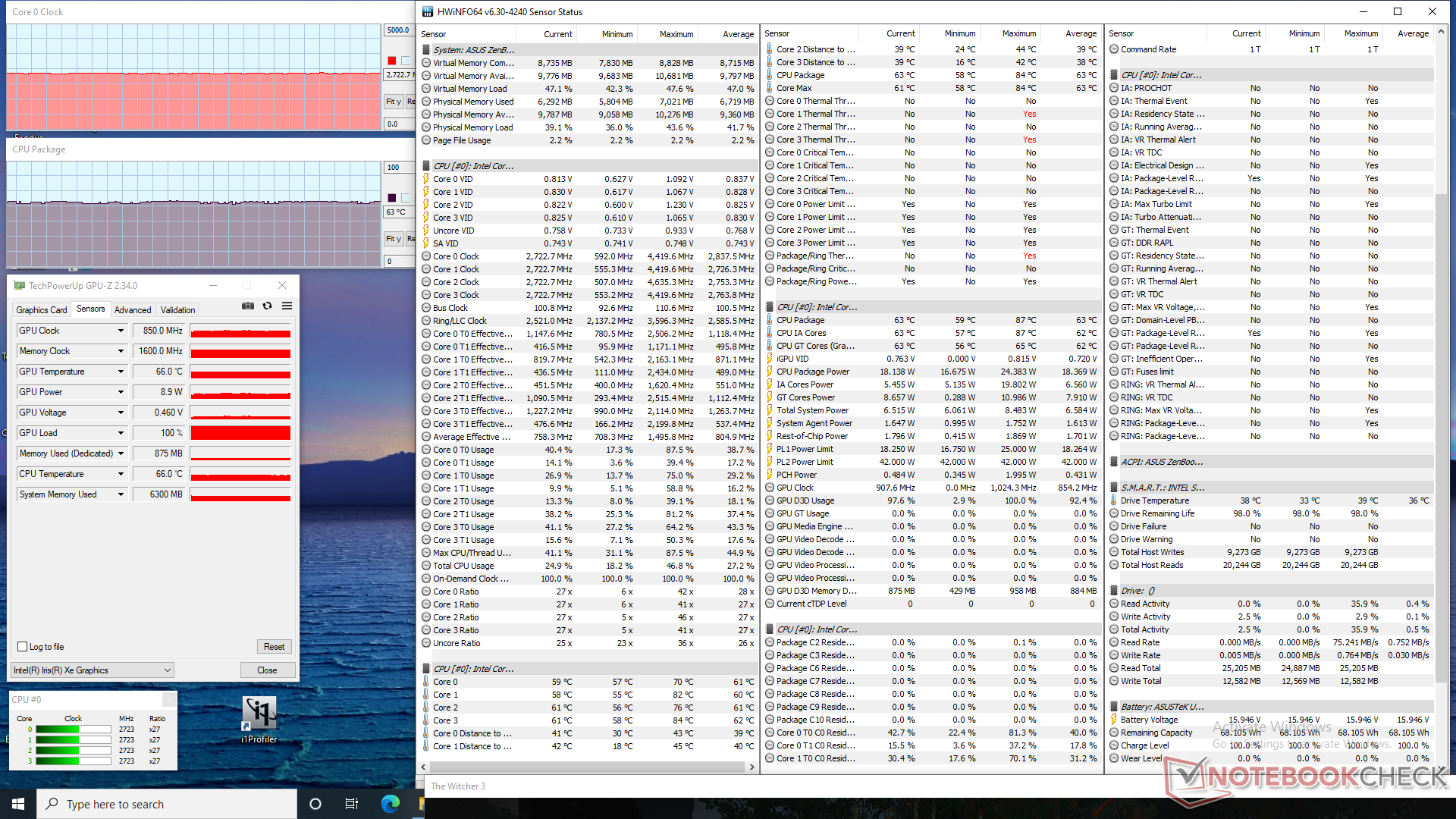This screenshot has width=1456, height=819.
Task: Click dark purple swatch on CPU Package graph
Action: coord(391,198)
